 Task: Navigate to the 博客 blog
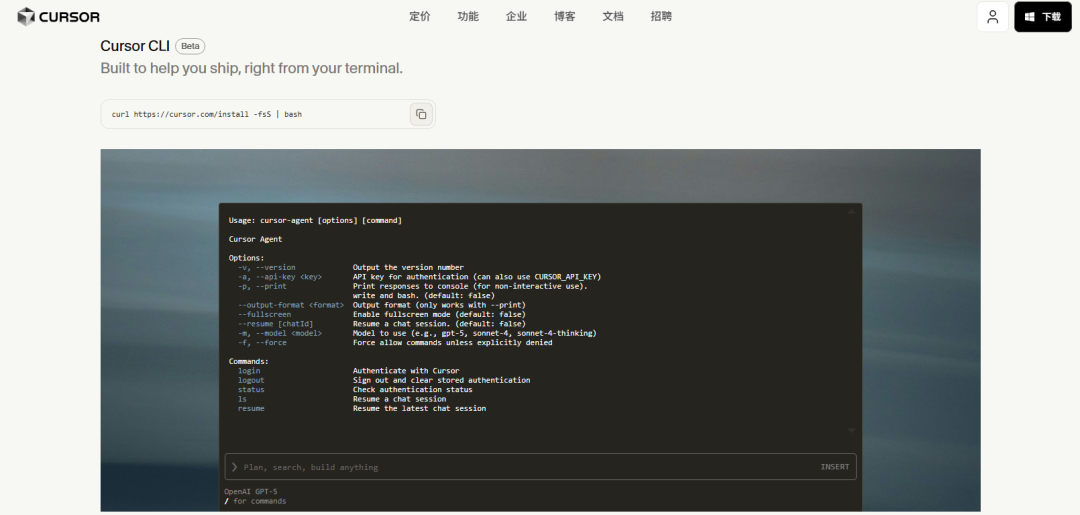click(x=565, y=17)
